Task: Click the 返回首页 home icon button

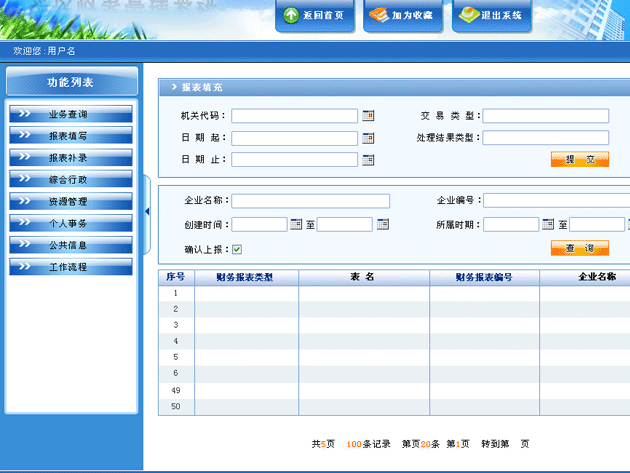Action: point(314,16)
